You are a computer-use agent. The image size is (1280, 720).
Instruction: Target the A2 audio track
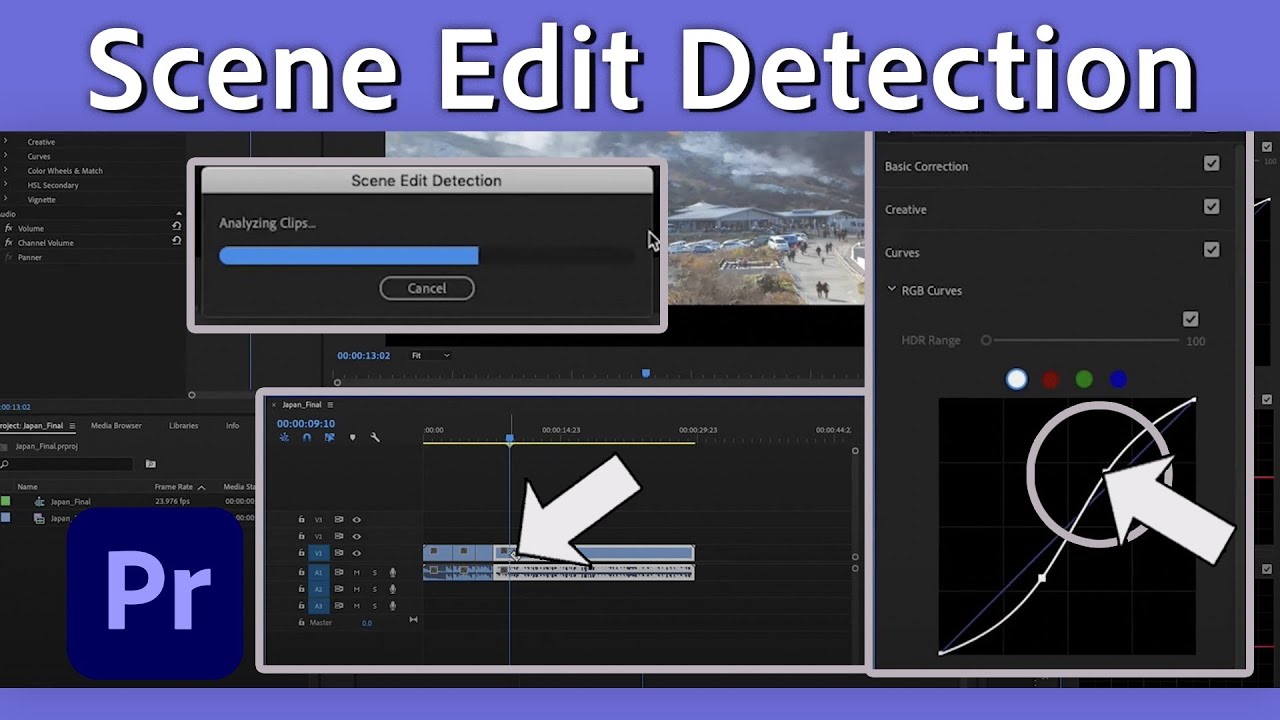click(319, 589)
